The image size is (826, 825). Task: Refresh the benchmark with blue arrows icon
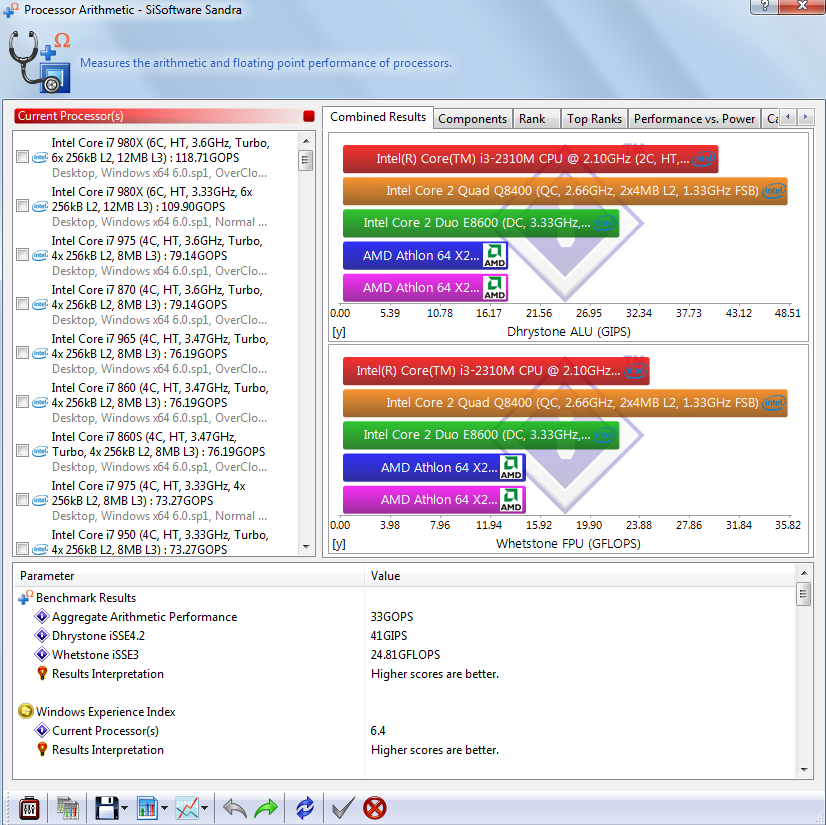click(x=304, y=808)
